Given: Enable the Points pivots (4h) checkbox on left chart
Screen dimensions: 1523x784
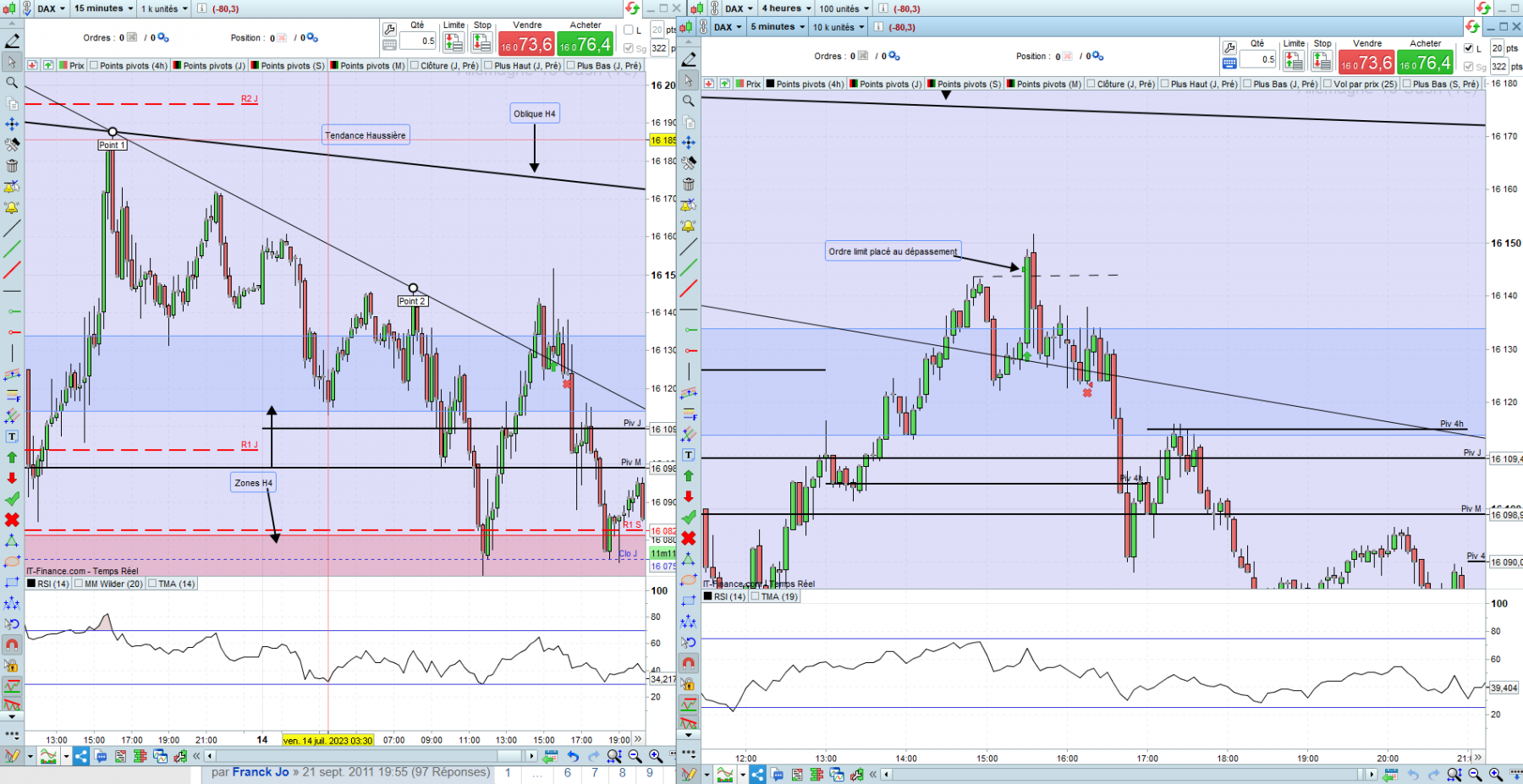Looking at the screenshot, I should point(94,65).
